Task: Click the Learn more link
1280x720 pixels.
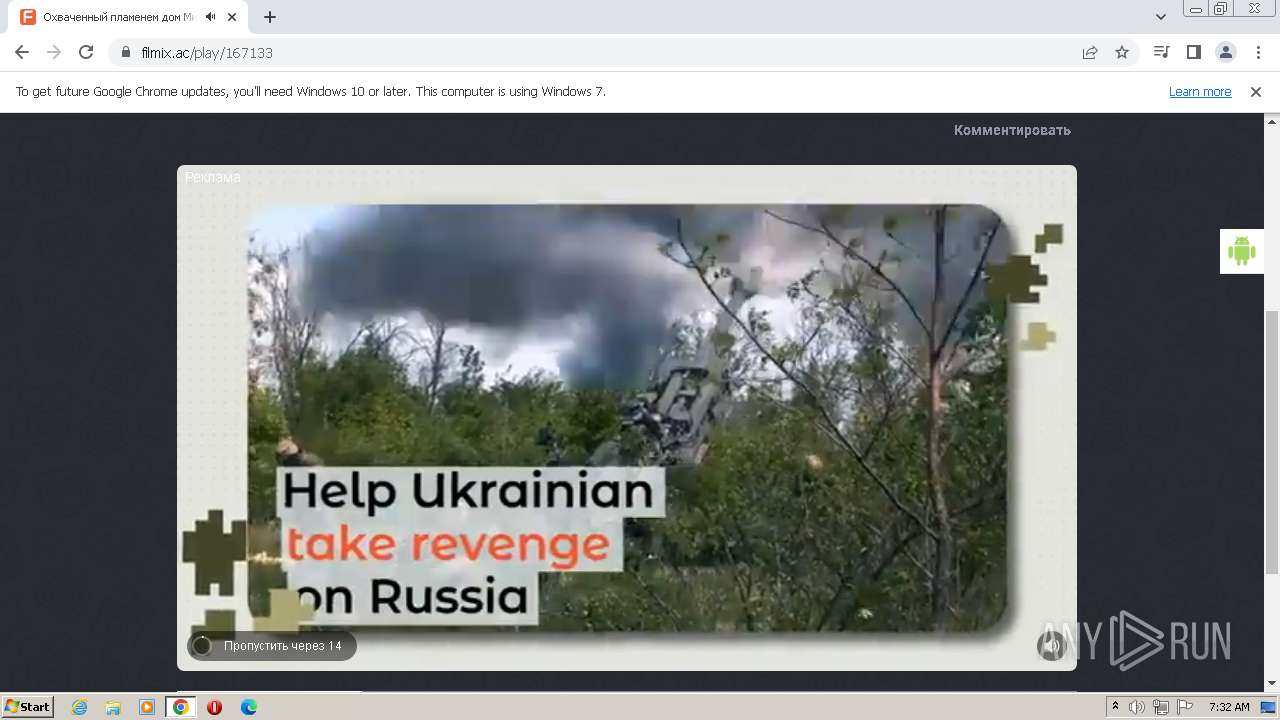Action: pyautogui.click(x=1200, y=91)
